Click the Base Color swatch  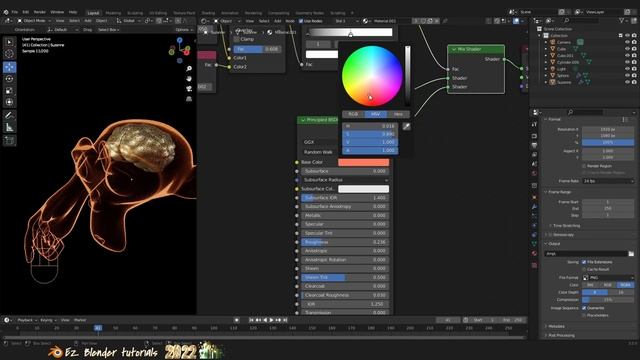pos(363,162)
